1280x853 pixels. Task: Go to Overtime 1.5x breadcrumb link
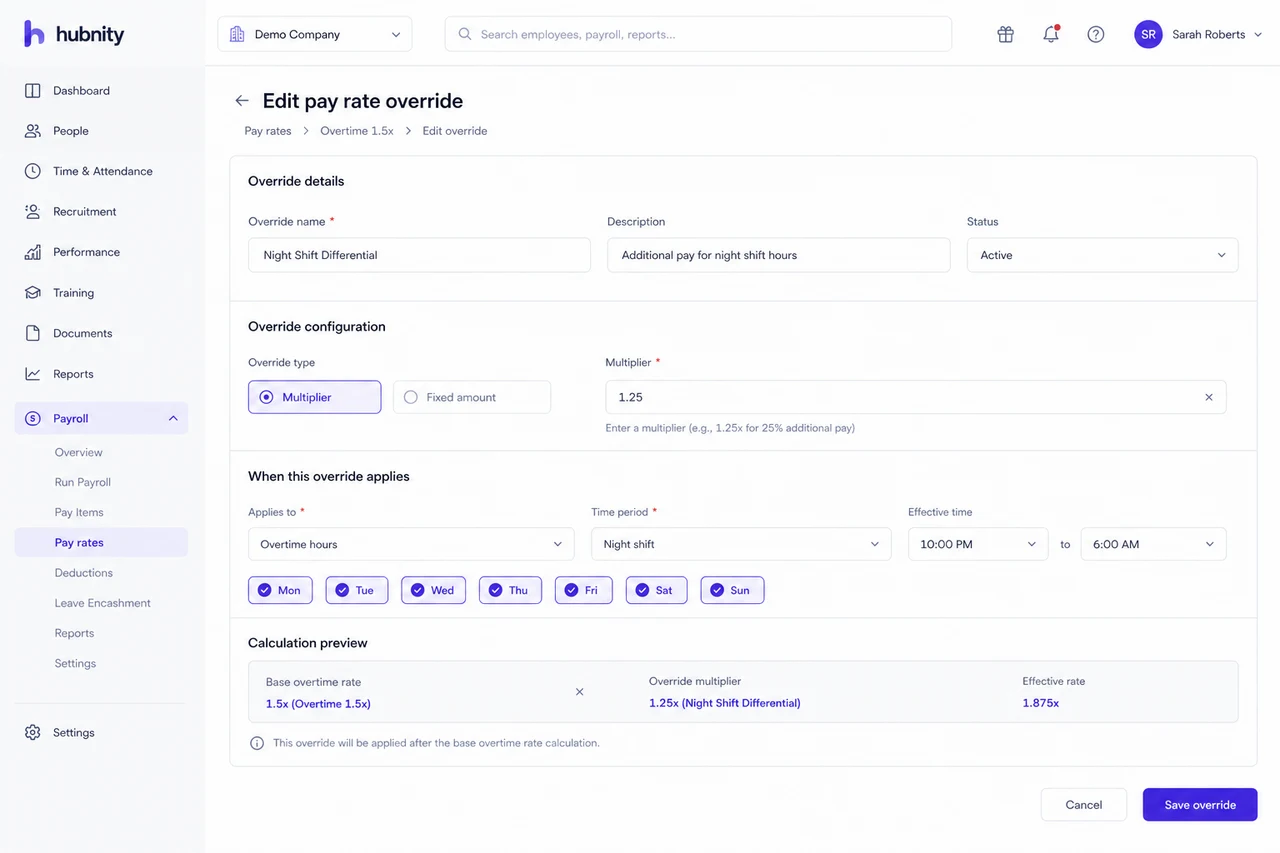tap(357, 131)
